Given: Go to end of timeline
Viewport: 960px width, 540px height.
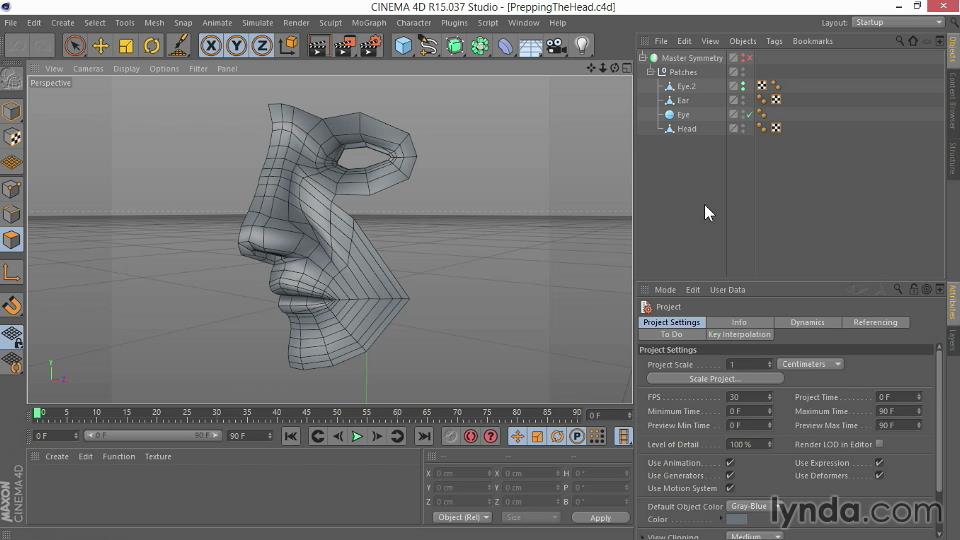Looking at the screenshot, I should (x=424, y=437).
